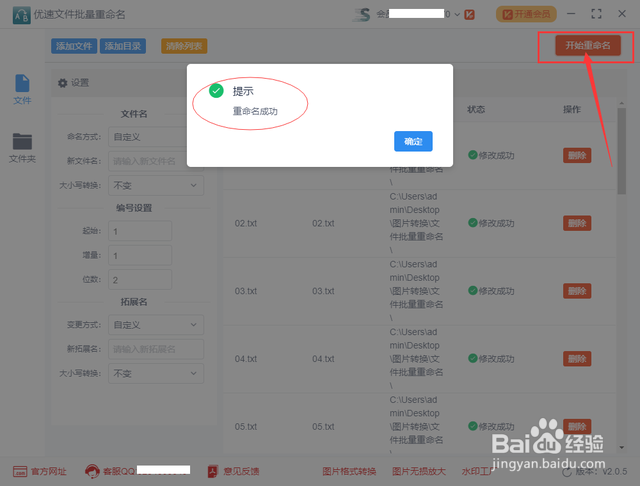Click the 修改成功 status in the 04.txt row
The width and height of the screenshot is (640, 486).
point(491,359)
